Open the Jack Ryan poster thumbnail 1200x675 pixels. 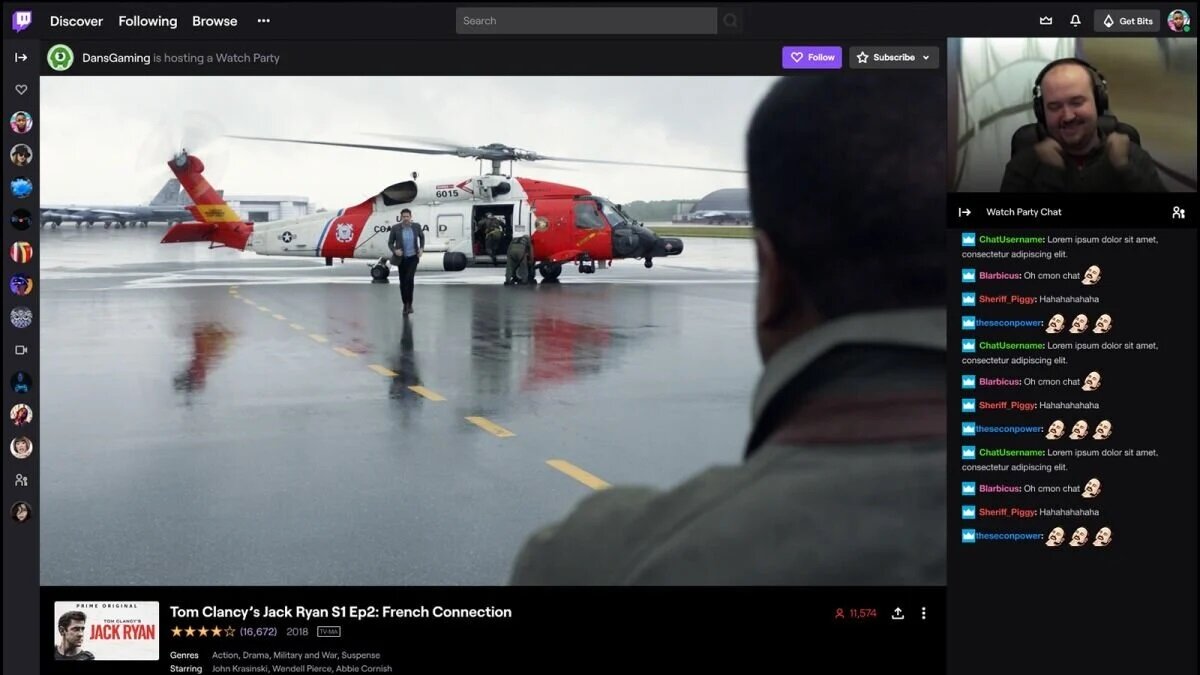point(106,631)
